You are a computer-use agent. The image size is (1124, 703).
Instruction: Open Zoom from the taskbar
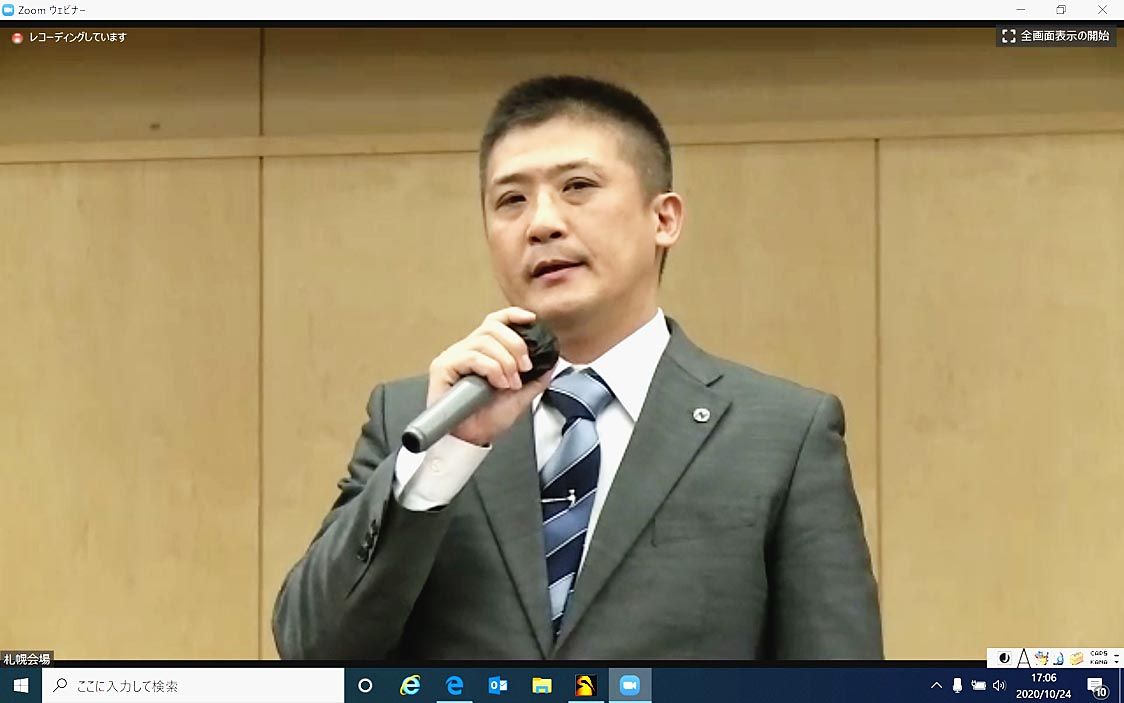pos(629,686)
